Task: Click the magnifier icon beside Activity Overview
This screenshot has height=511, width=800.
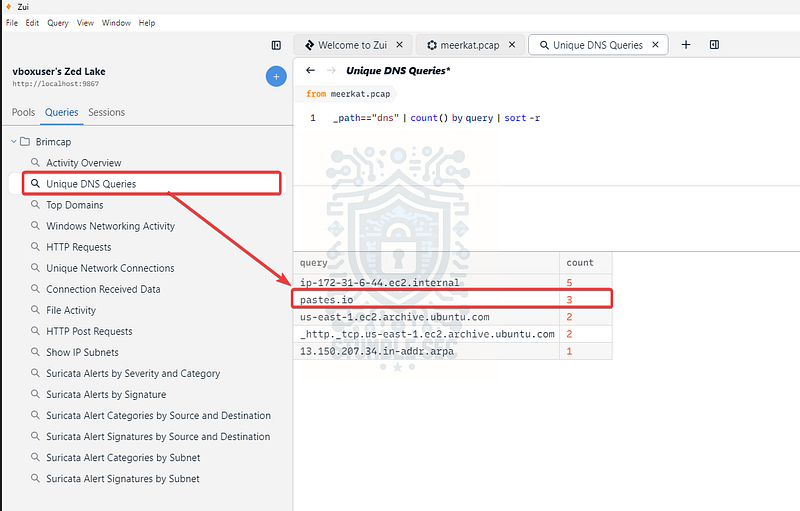Action: click(35, 162)
